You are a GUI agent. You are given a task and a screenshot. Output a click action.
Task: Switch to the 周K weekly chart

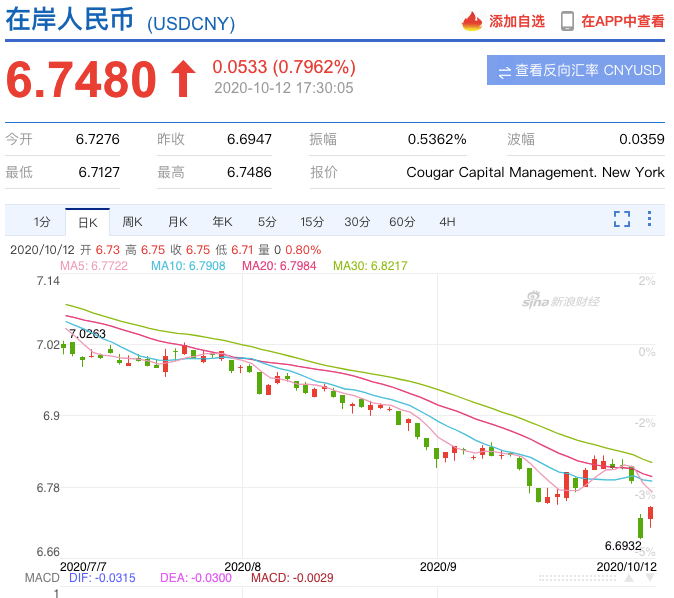pyautogui.click(x=133, y=221)
